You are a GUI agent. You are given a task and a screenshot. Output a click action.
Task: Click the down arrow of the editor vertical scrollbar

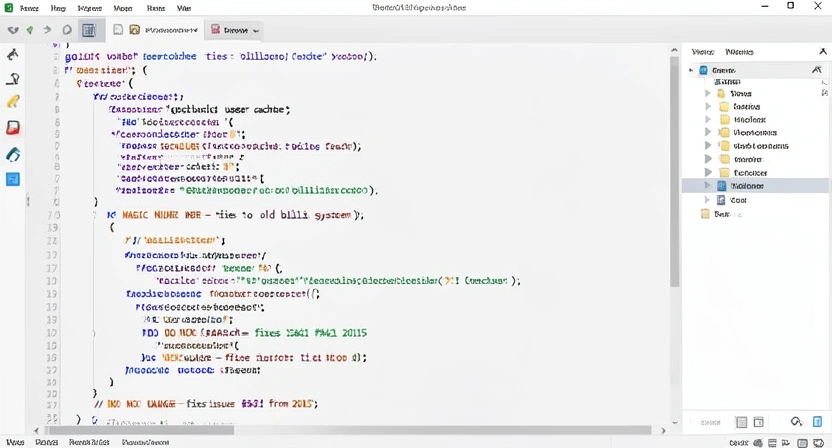click(674, 423)
